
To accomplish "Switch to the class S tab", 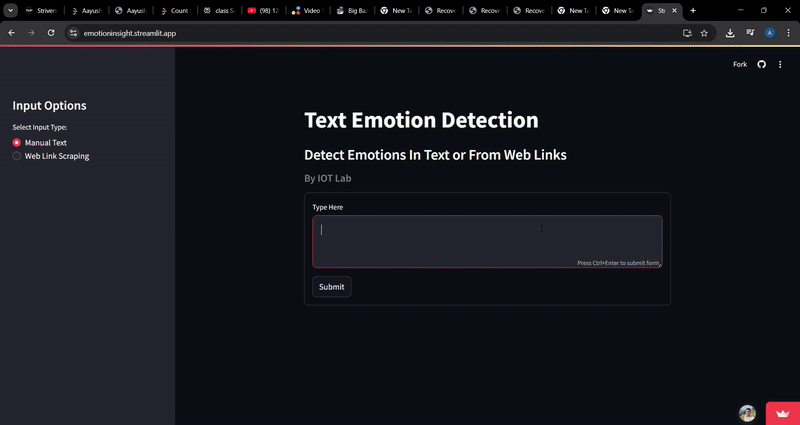I will point(219,11).
